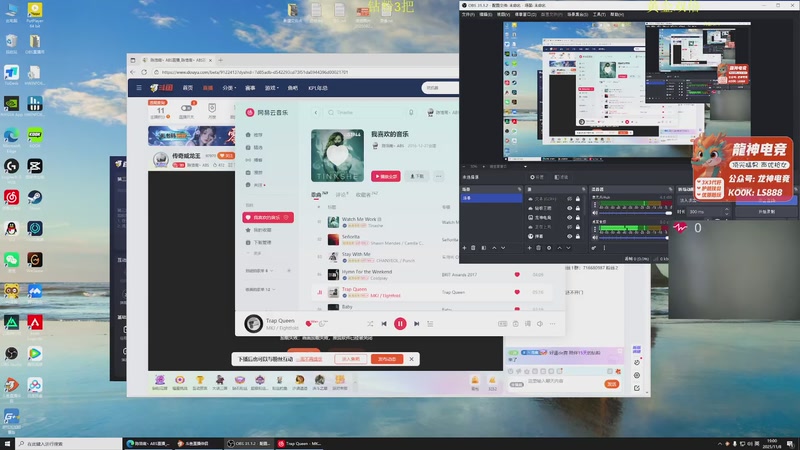Toggle visibility of first OBS text source
This screenshot has width=800, height=450.
coord(569,198)
